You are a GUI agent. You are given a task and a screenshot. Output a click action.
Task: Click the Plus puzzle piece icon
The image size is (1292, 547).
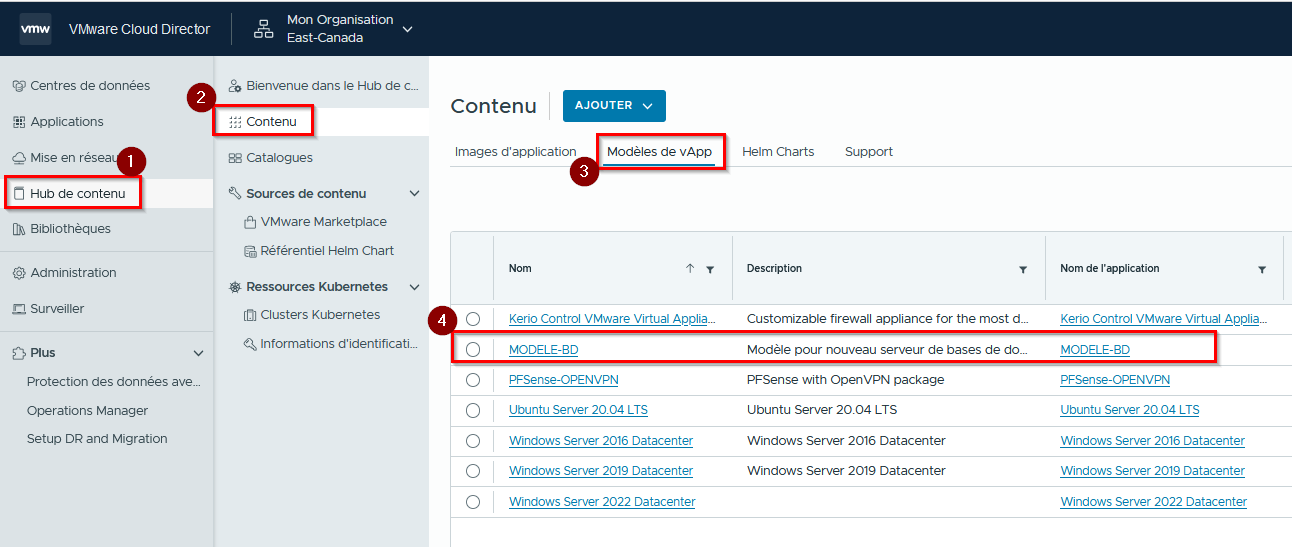point(19,353)
